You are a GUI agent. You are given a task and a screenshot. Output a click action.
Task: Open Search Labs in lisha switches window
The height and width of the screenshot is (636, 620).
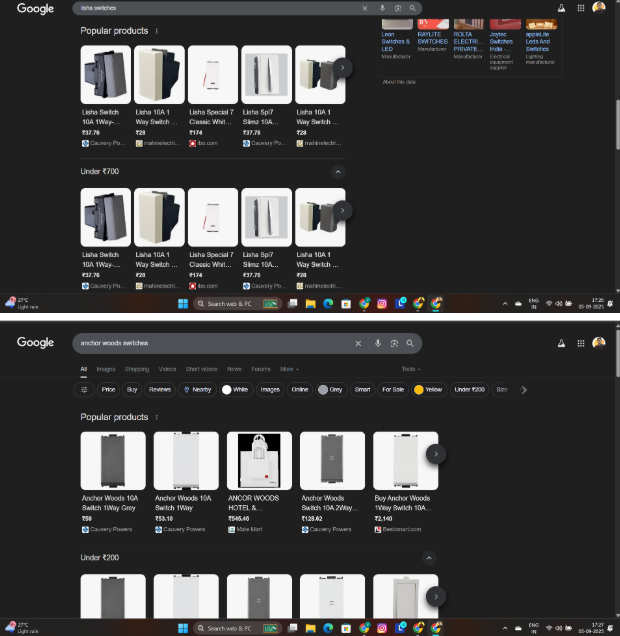coord(561,8)
